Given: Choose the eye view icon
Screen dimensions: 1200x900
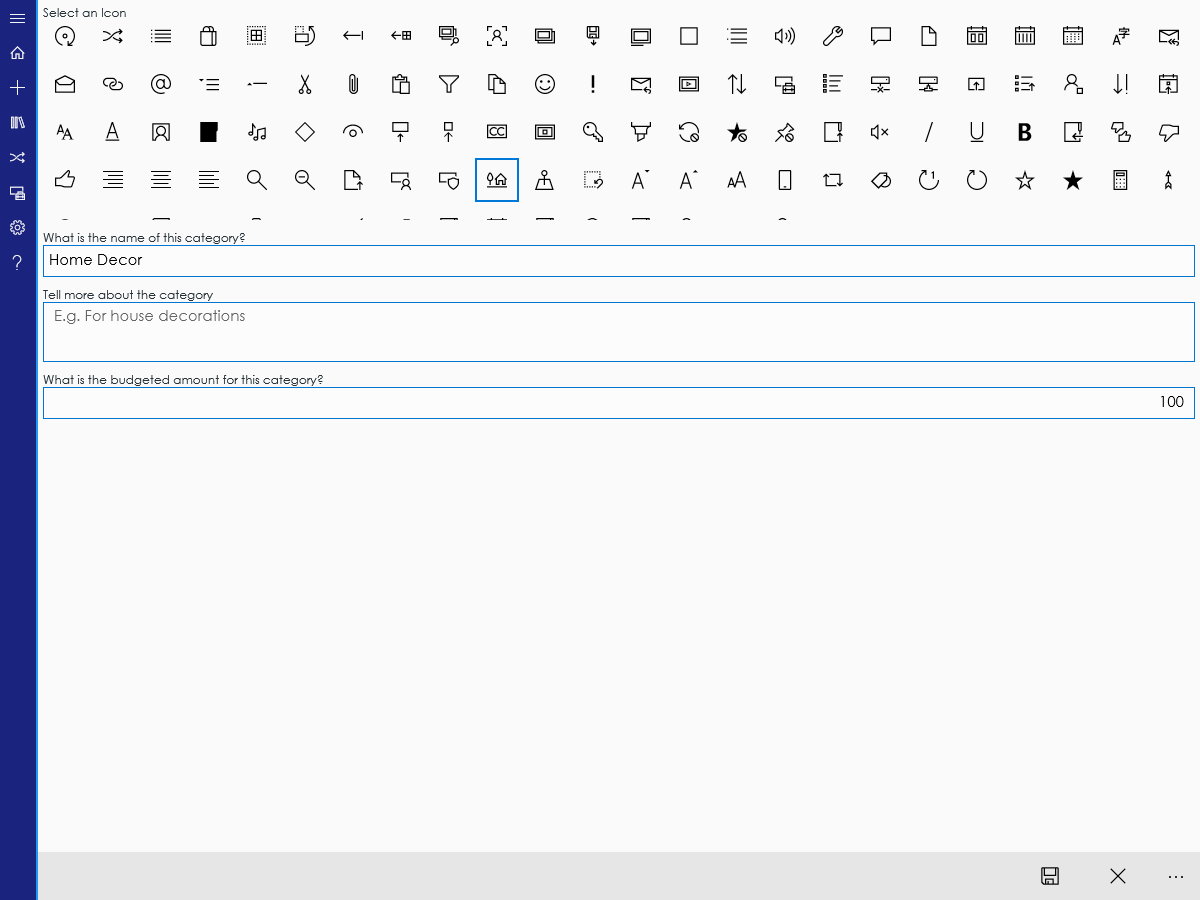Looking at the screenshot, I should coord(353,132).
